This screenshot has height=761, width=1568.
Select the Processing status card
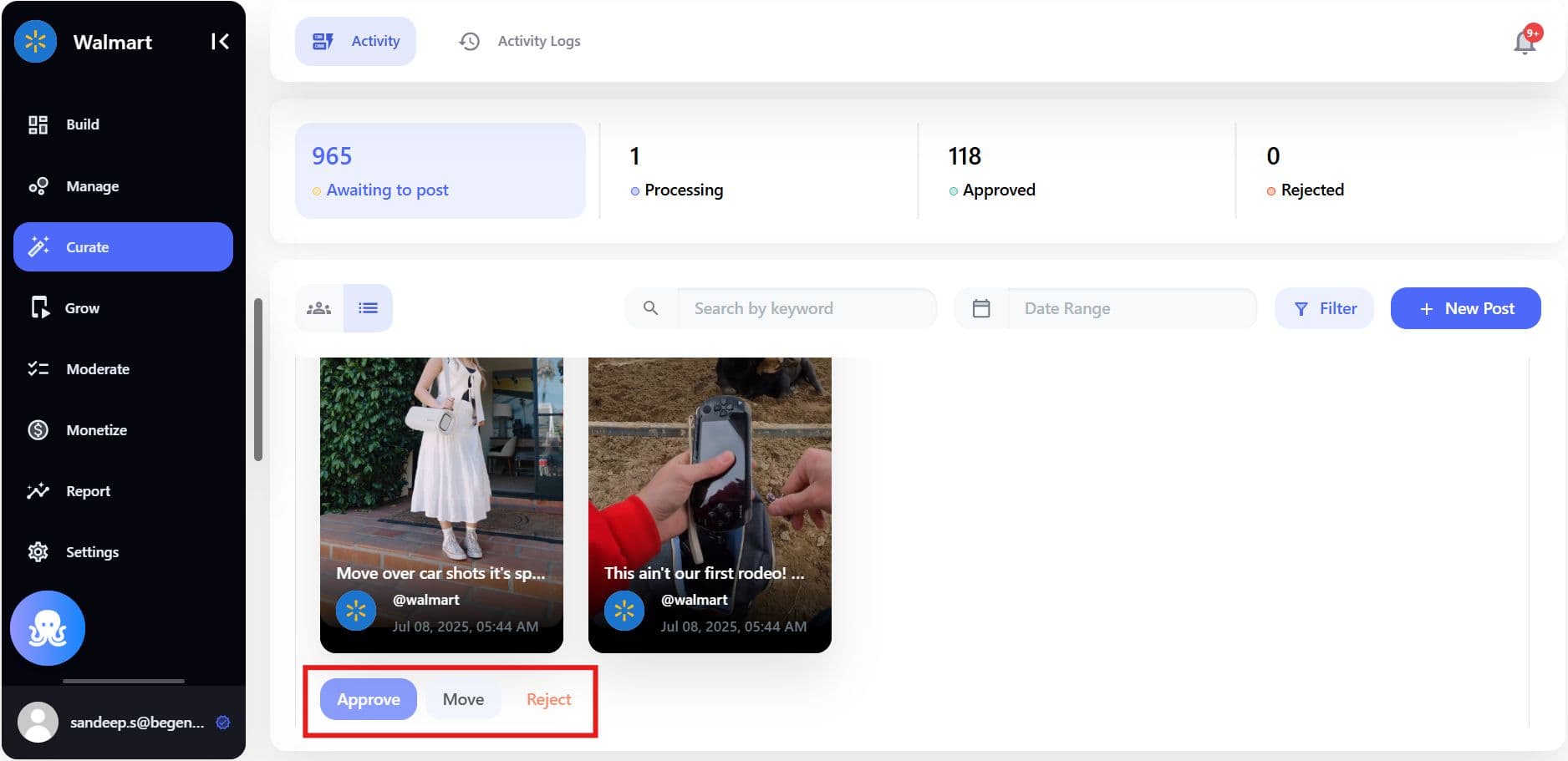pos(759,170)
